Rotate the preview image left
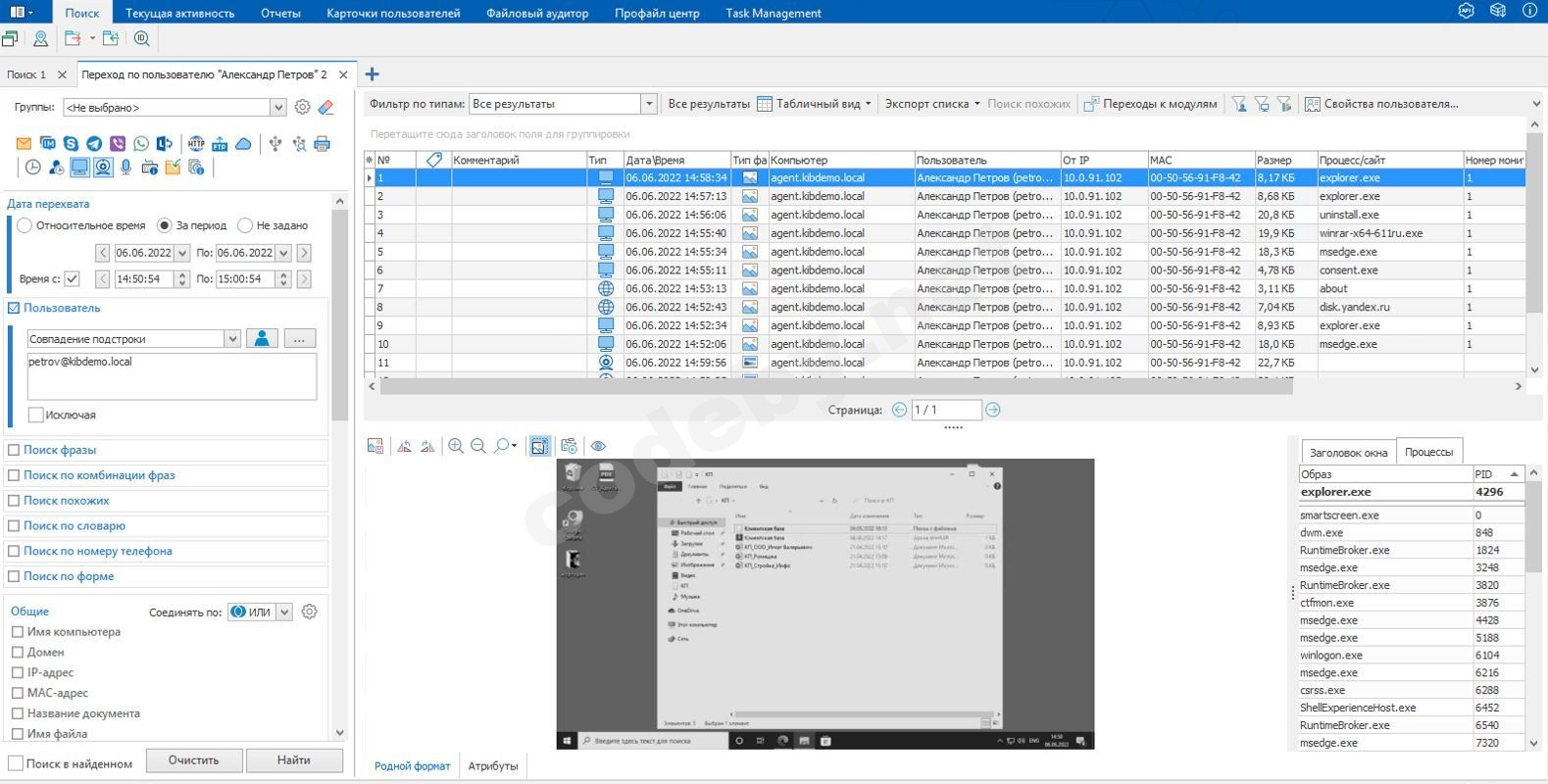Image resolution: width=1548 pixels, height=784 pixels. pyautogui.click(x=404, y=446)
